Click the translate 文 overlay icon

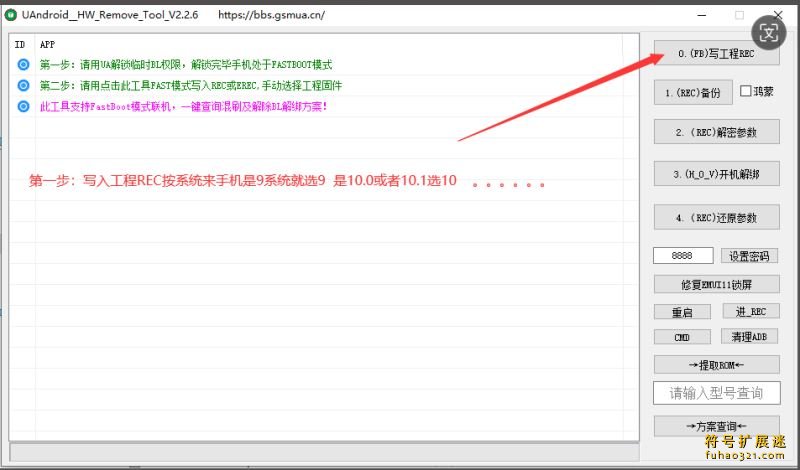point(768,33)
